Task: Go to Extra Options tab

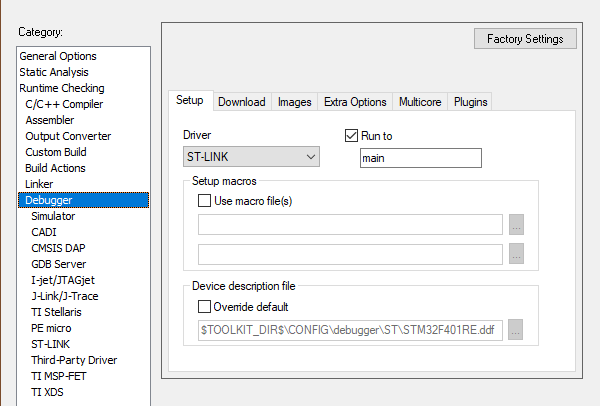Action: 355,102
